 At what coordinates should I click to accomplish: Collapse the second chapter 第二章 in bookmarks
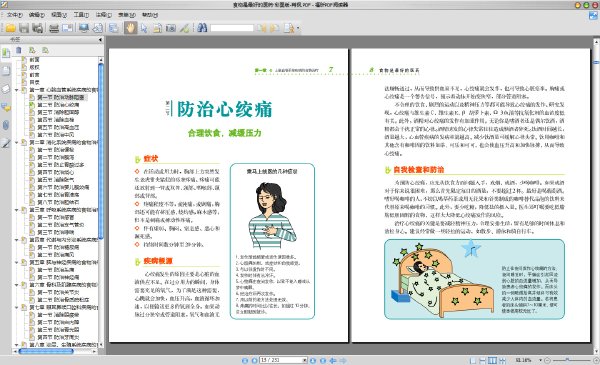[x=16, y=142]
